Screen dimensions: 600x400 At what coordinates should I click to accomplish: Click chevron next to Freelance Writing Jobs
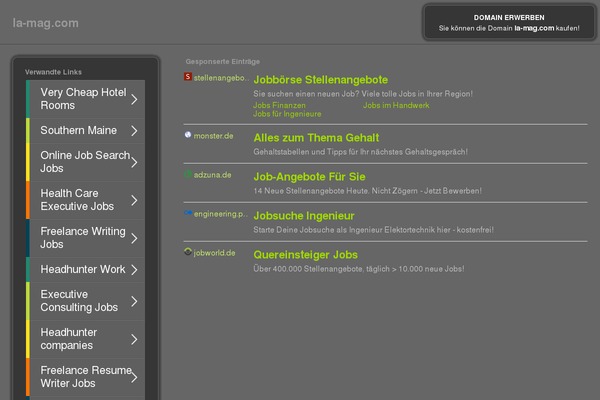pos(134,239)
